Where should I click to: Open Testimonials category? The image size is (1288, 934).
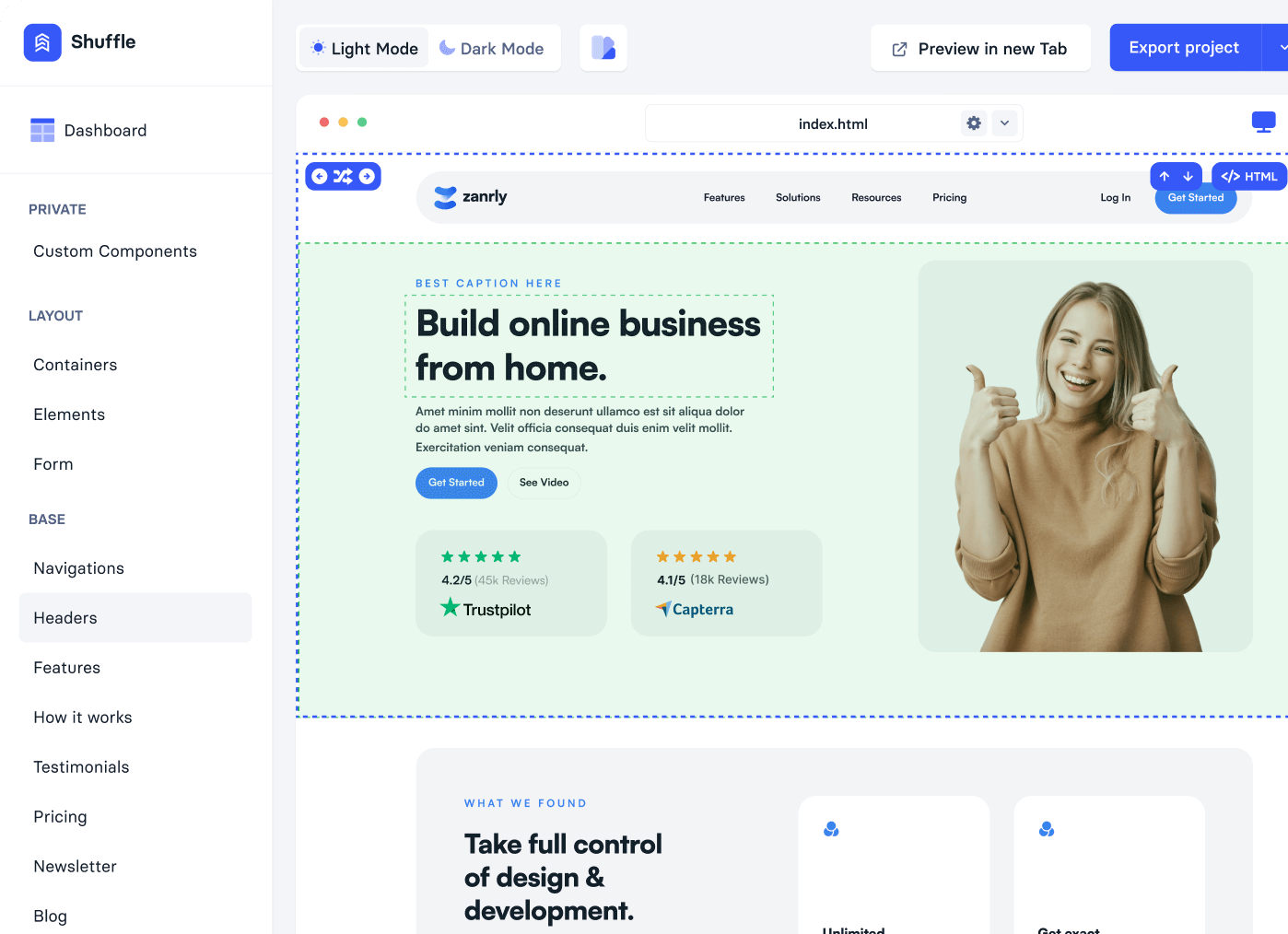point(81,767)
